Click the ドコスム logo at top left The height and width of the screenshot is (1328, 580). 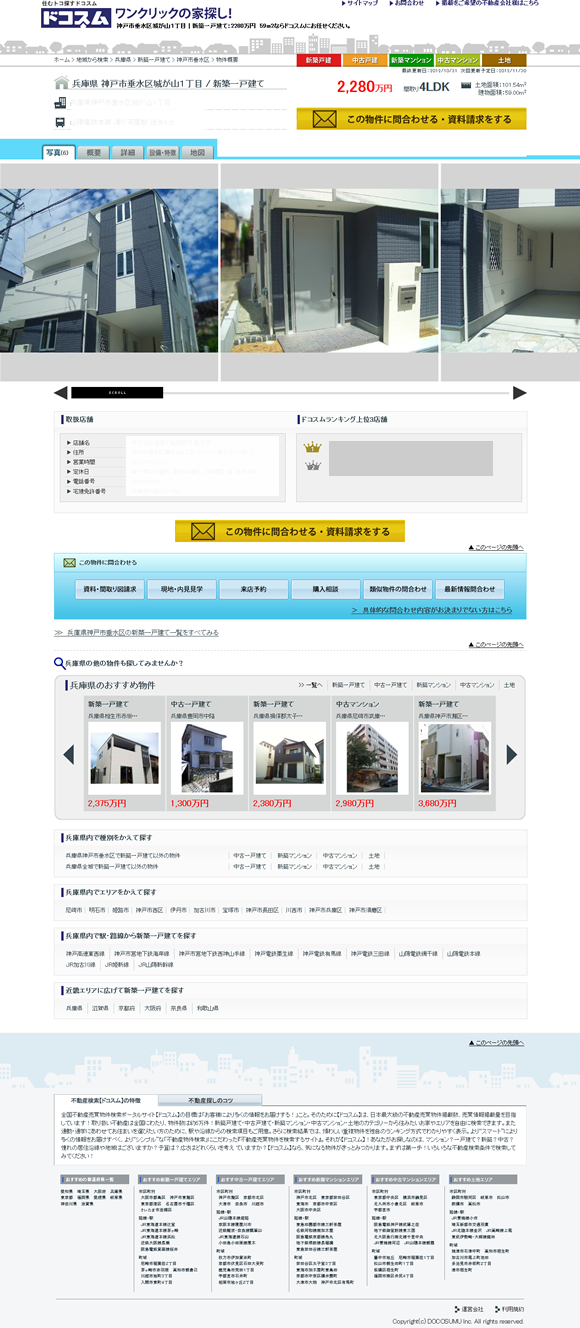pyautogui.click(x=76, y=17)
